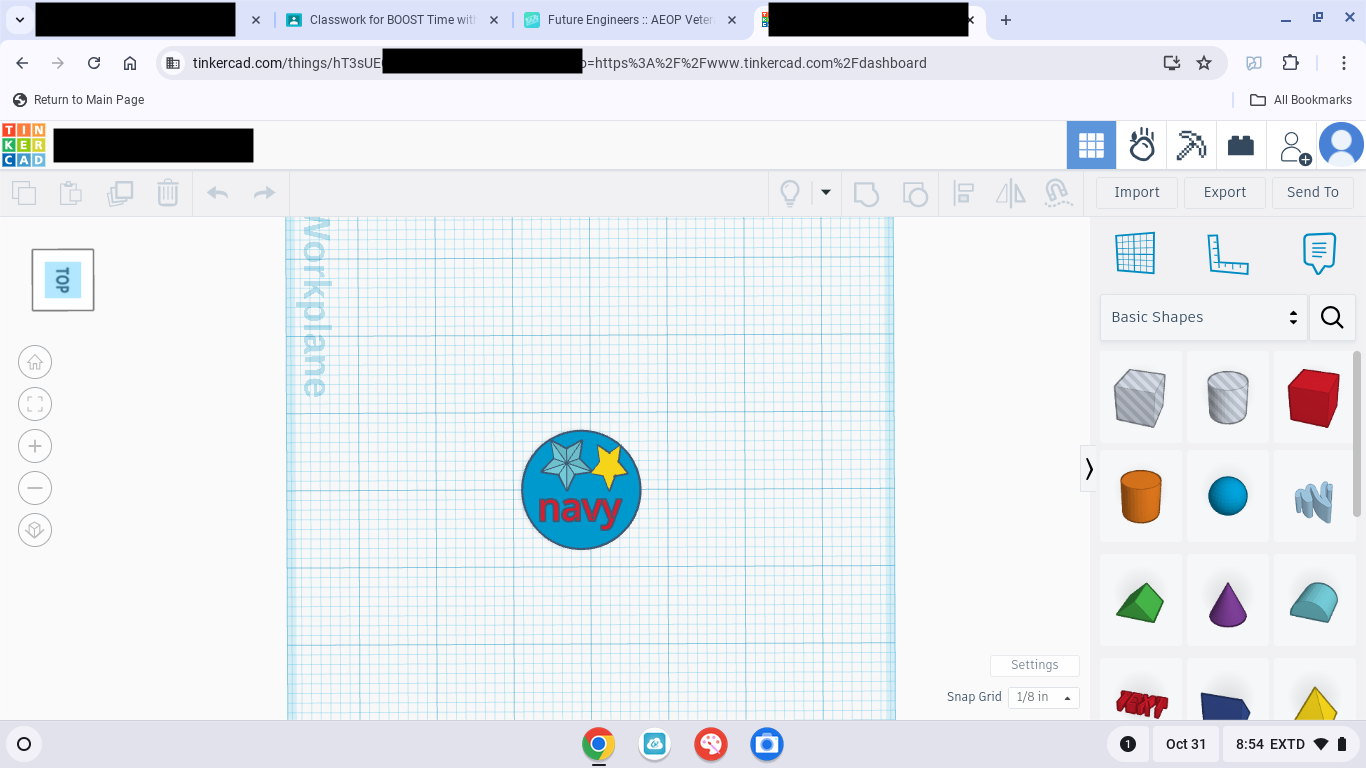
Task: Click the Tinkercad logo
Action: [x=24, y=145]
